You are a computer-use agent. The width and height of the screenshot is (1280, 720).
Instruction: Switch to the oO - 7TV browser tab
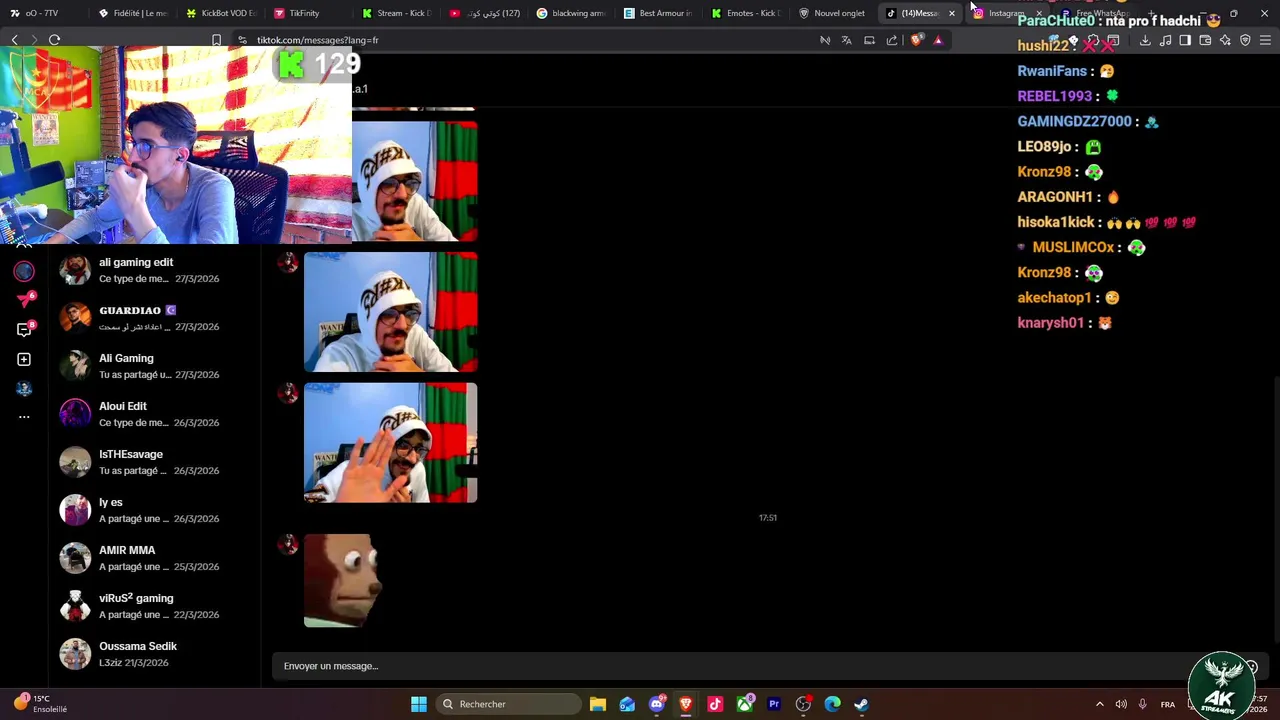[46, 13]
